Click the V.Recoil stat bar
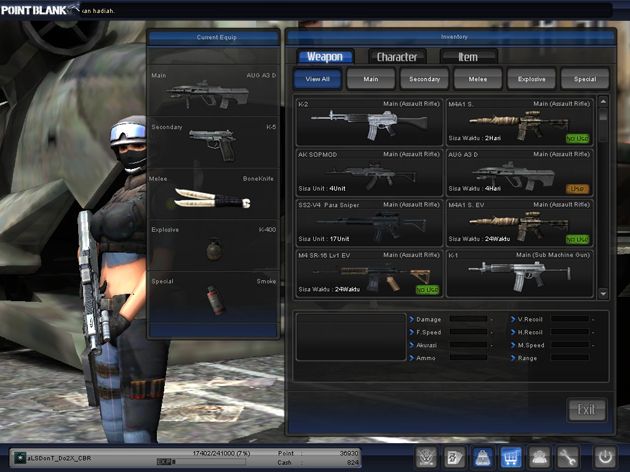This screenshot has width=630, height=472. pyautogui.click(x=570, y=319)
